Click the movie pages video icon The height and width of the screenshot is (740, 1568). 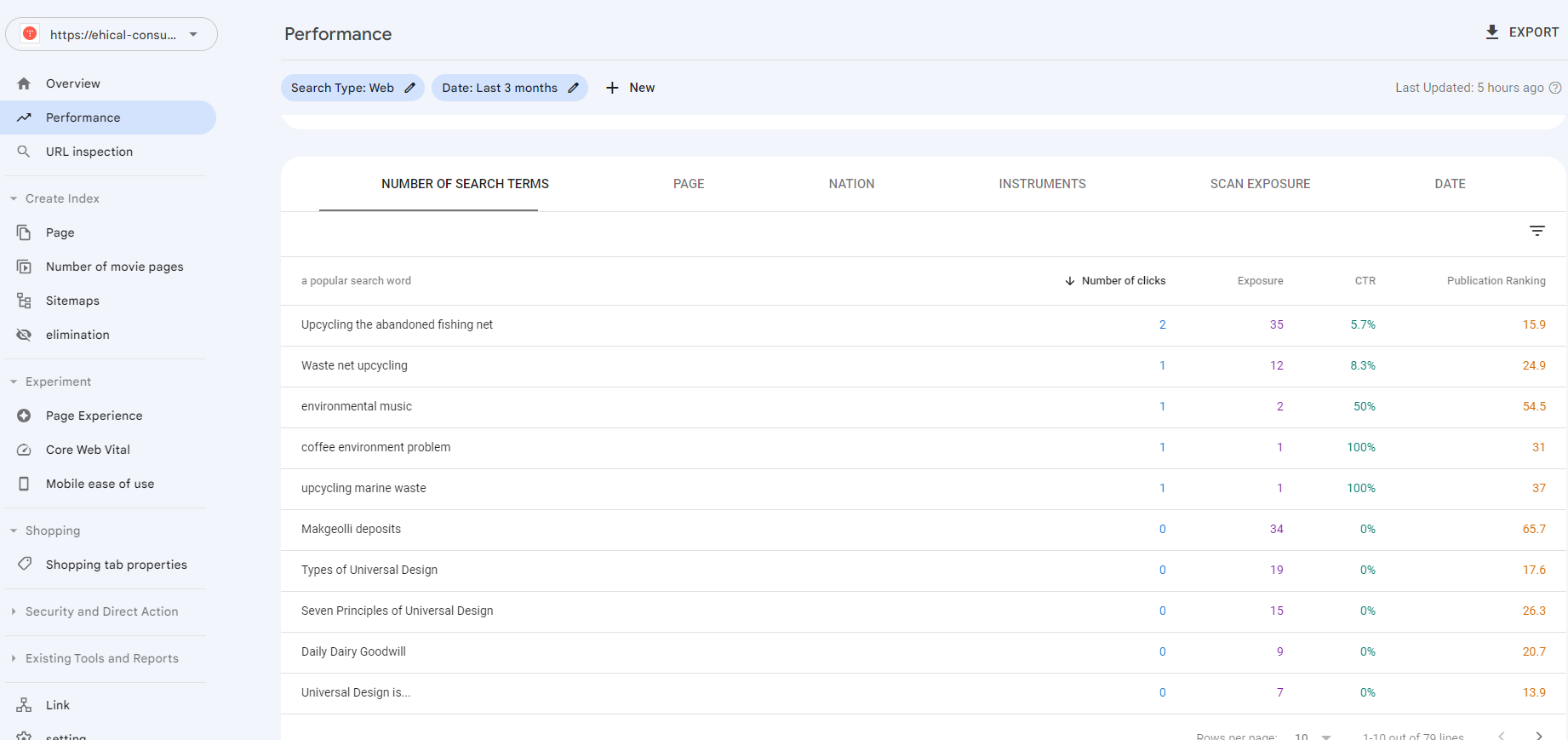tap(24, 267)
